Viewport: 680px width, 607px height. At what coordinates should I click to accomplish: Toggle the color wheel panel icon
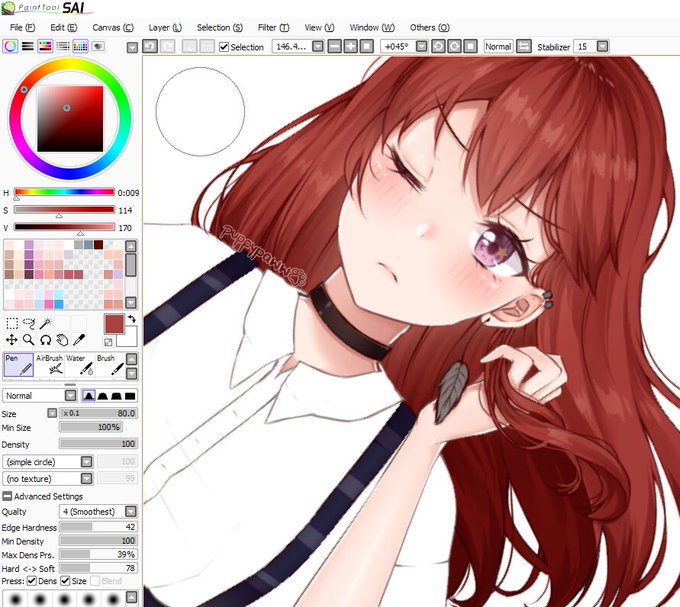pyautogui.click(x=10, y=46)
